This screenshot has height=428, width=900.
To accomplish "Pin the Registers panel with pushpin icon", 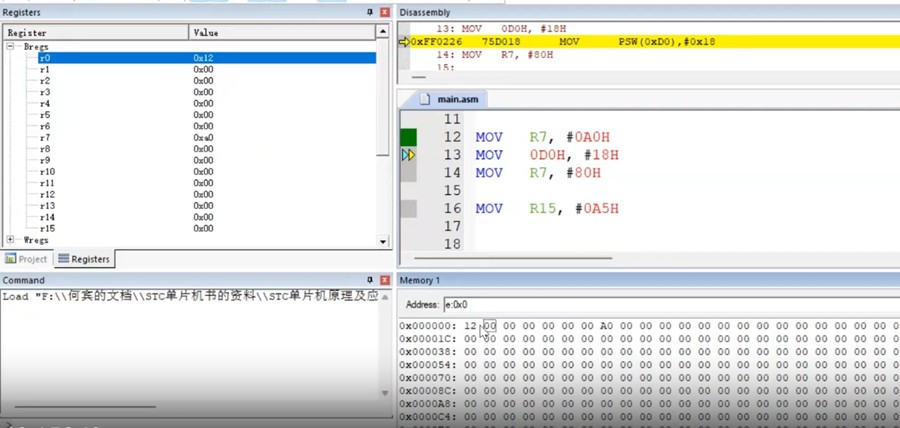I will tap(370, 11).
